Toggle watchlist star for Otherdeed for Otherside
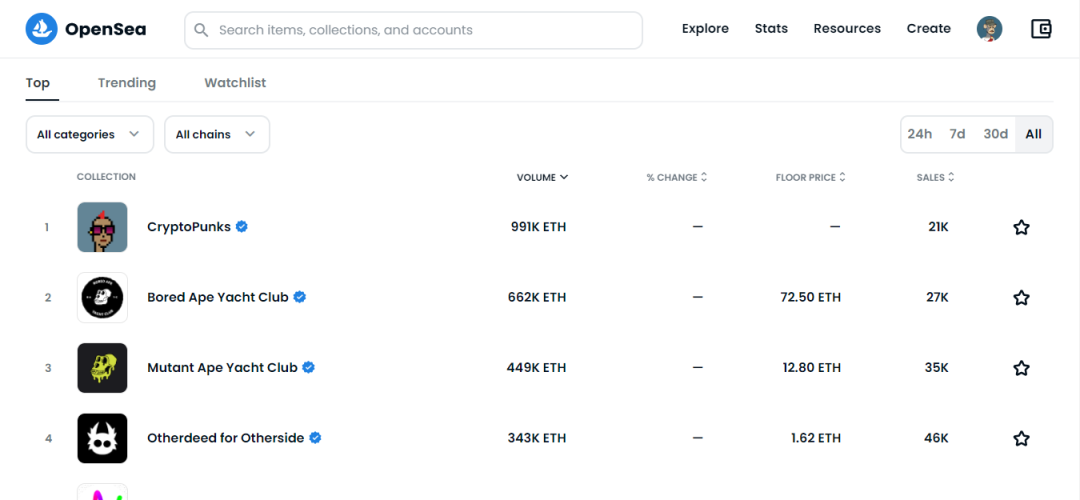Screen dimensions: 1080x500 pos(1021,438)
